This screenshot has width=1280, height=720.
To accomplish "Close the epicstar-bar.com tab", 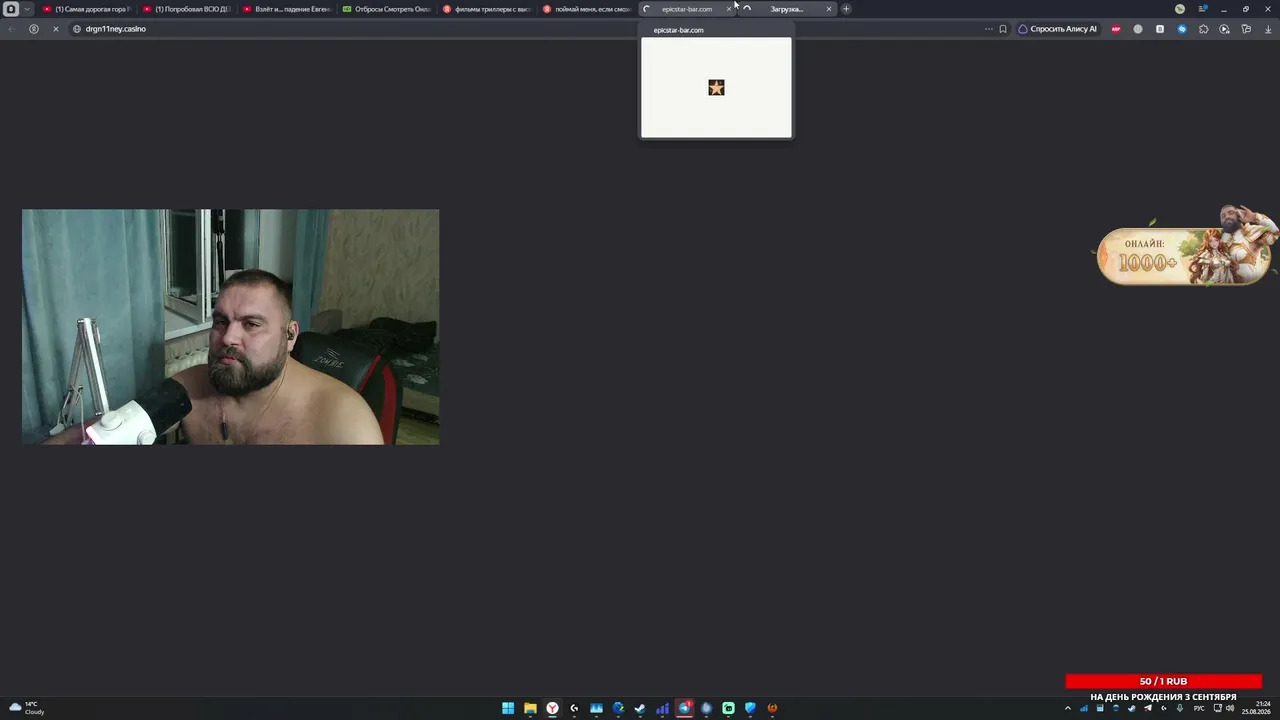I will point(729,9).
